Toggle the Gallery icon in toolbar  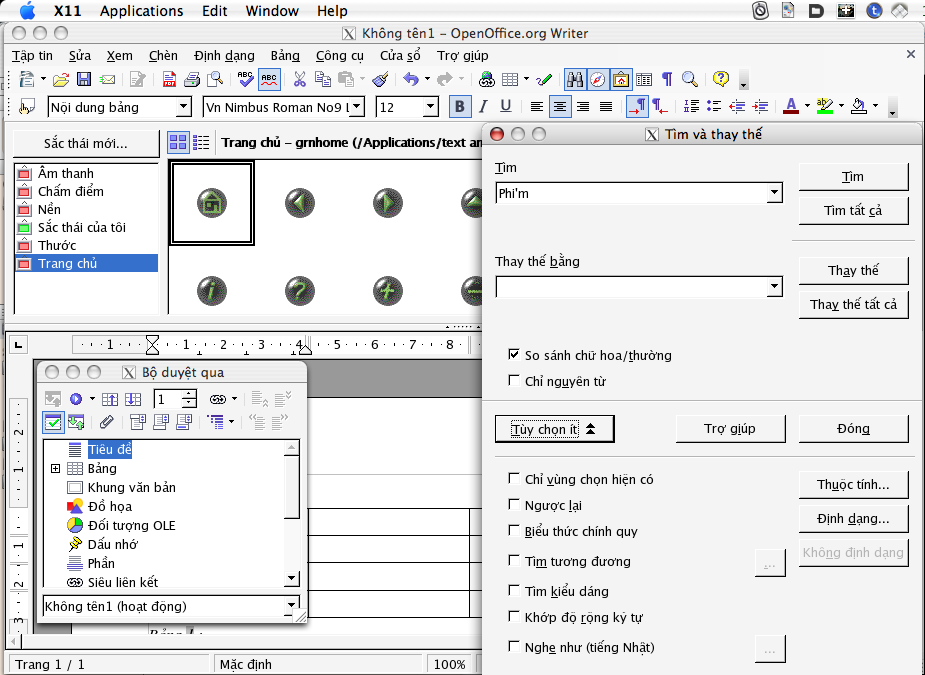coord(621,79)
